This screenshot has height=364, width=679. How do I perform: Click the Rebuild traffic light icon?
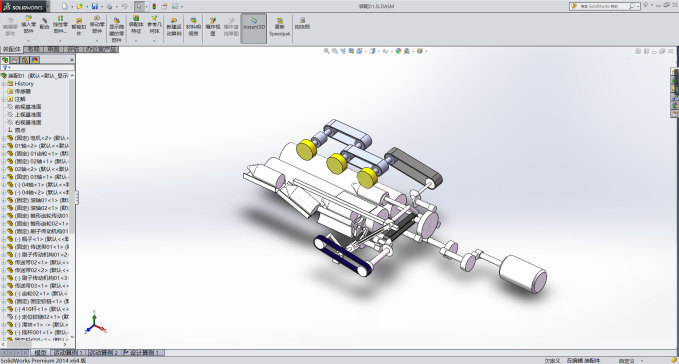(x=154, y=6)
